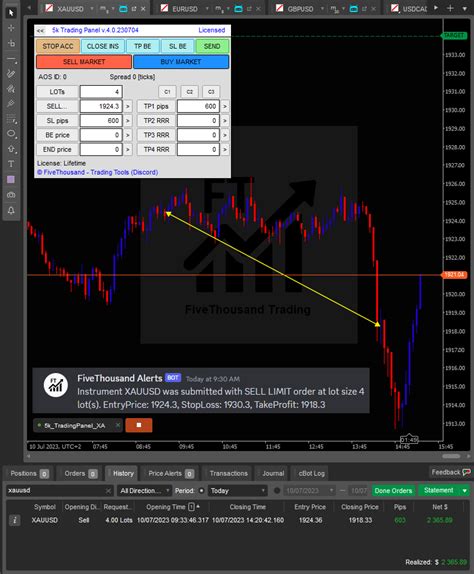The width and height of the screenshot is (474, 574).
Task: Add a new chart tab with plus icon
Action: pos(450,8)
